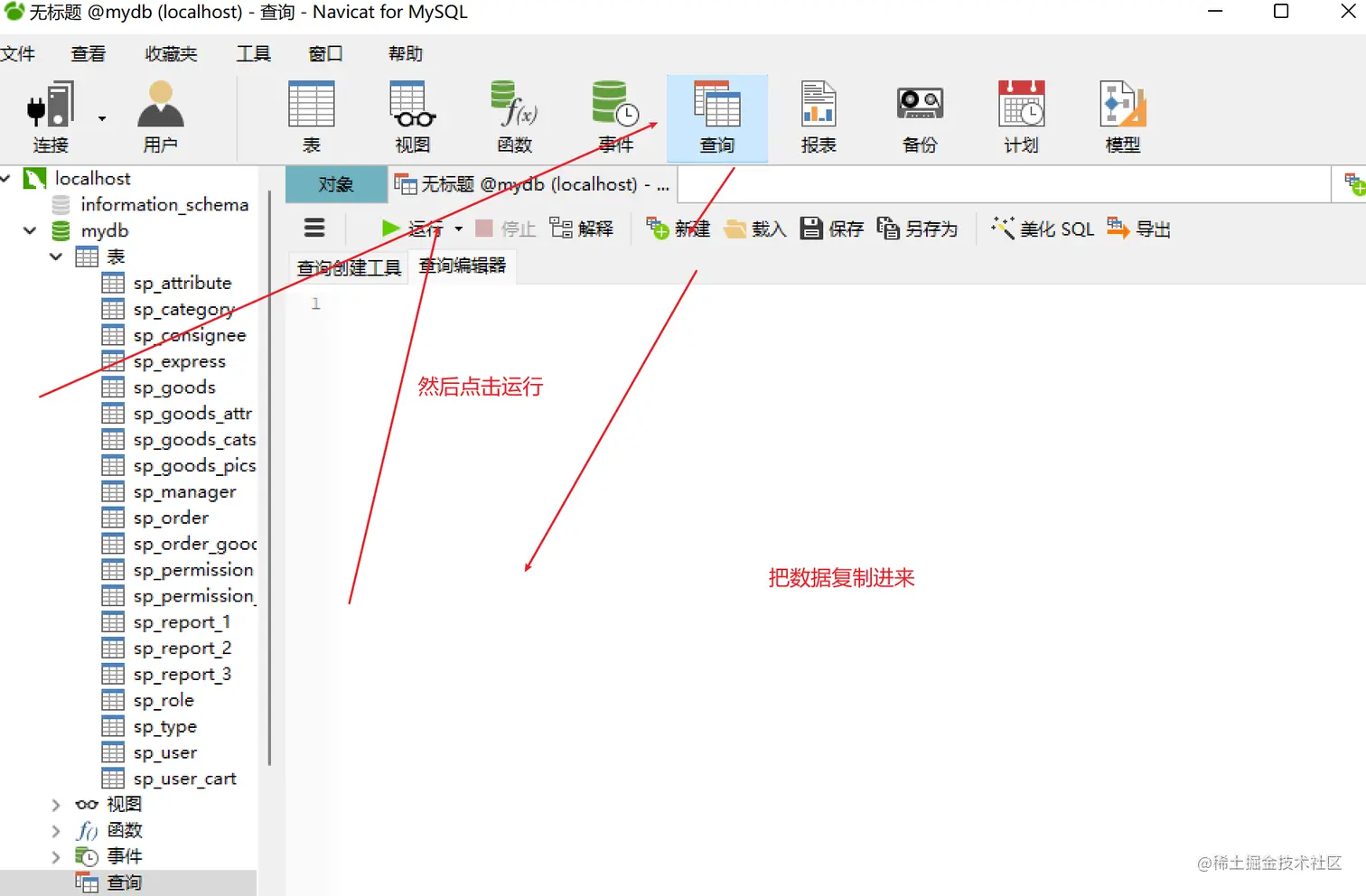Open the 帮助 menu
Screen dimensions: 1366x896
coord(406,54)
